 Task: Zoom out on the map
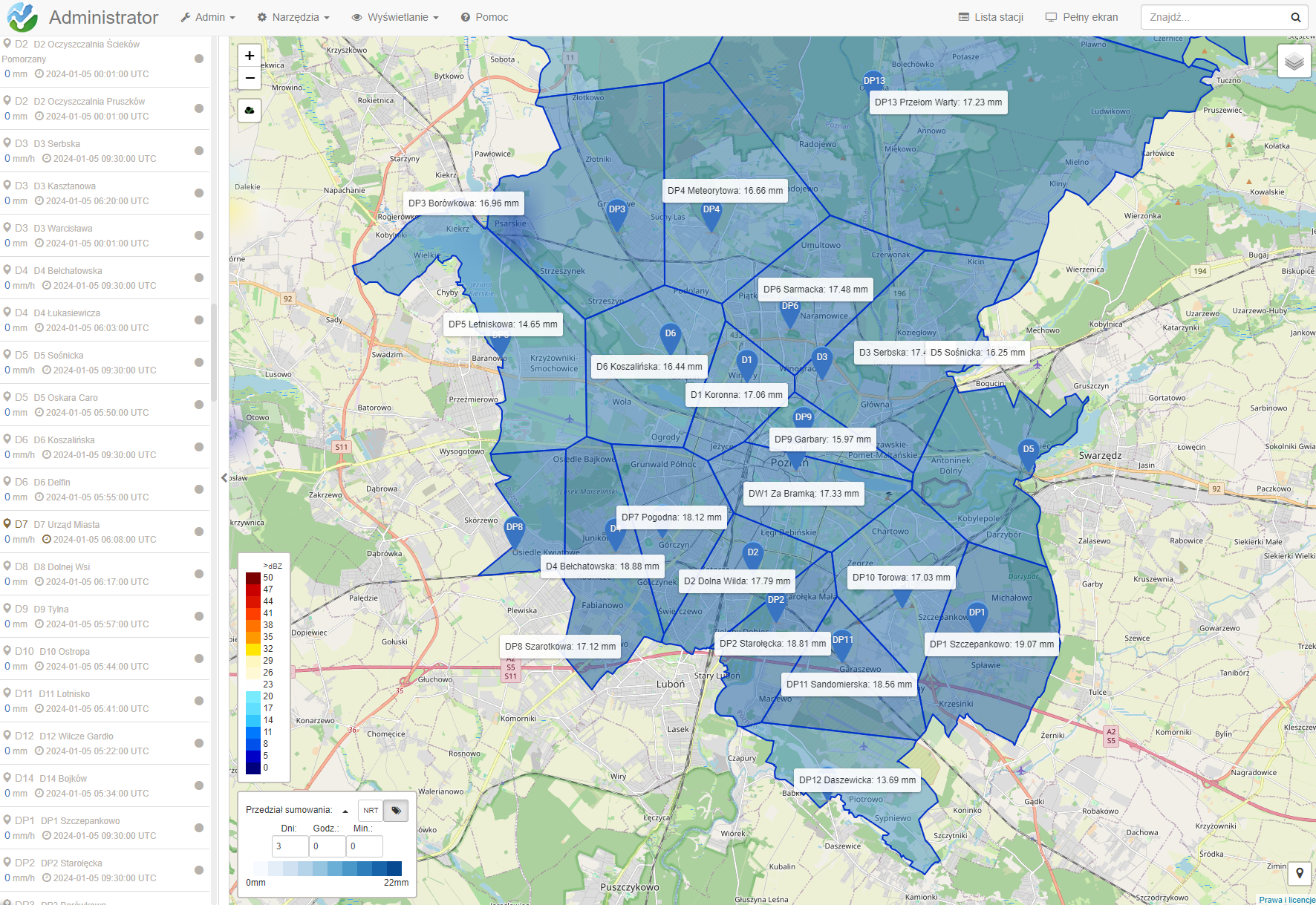pos(250,78)
